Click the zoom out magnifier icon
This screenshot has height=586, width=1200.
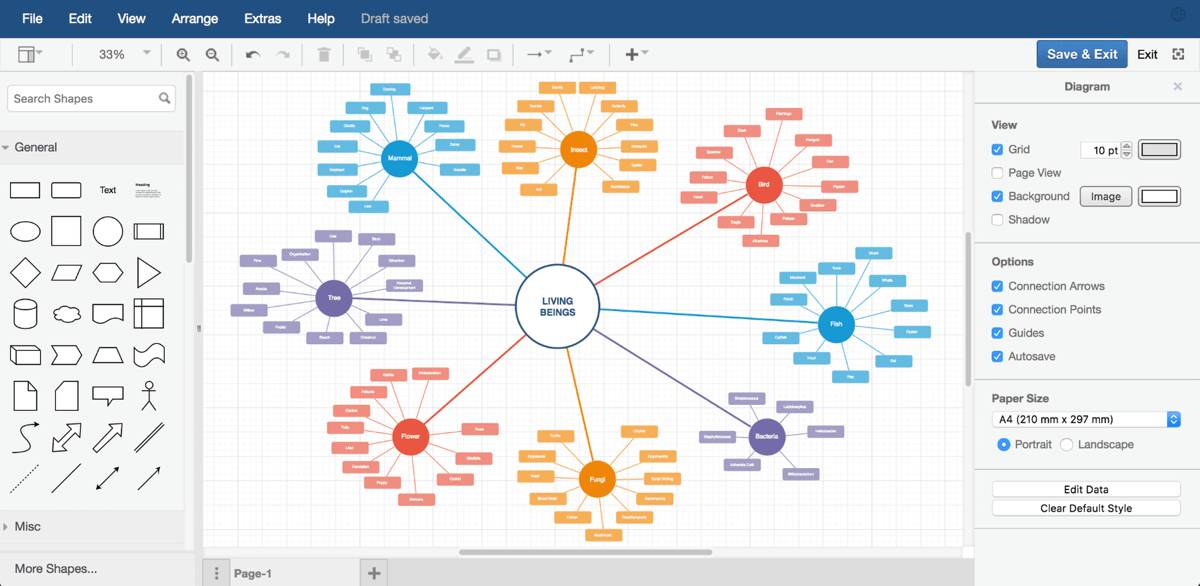tap(212, 55)
